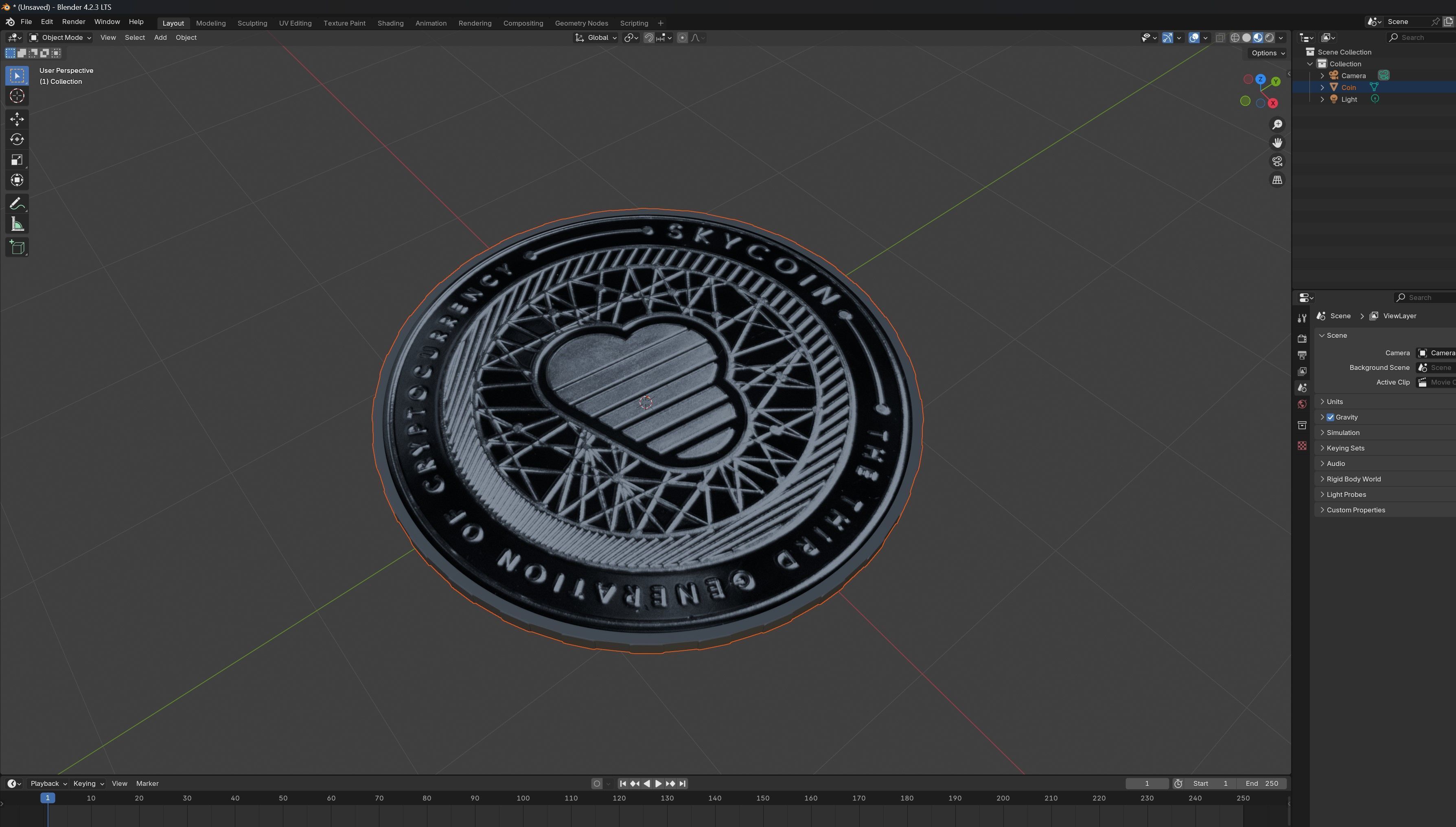Open the Tool properties tab
This screenshot has height=827, width=1456.
[x=1302, y=318]
